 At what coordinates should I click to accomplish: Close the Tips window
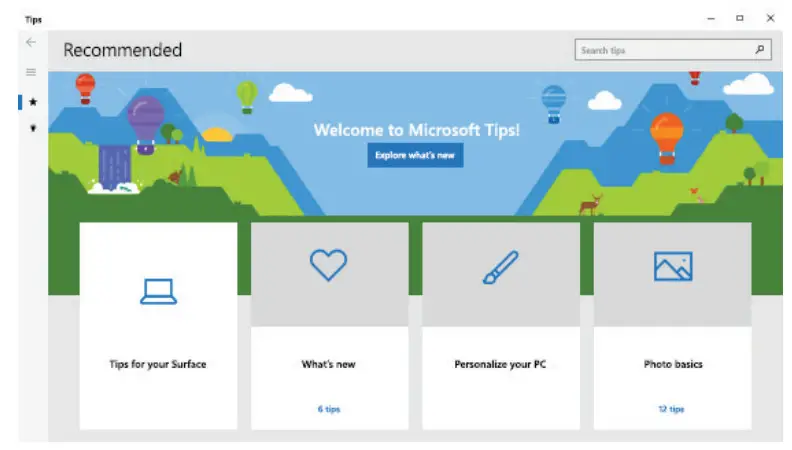pyautogui.click(x=770, y=18)
